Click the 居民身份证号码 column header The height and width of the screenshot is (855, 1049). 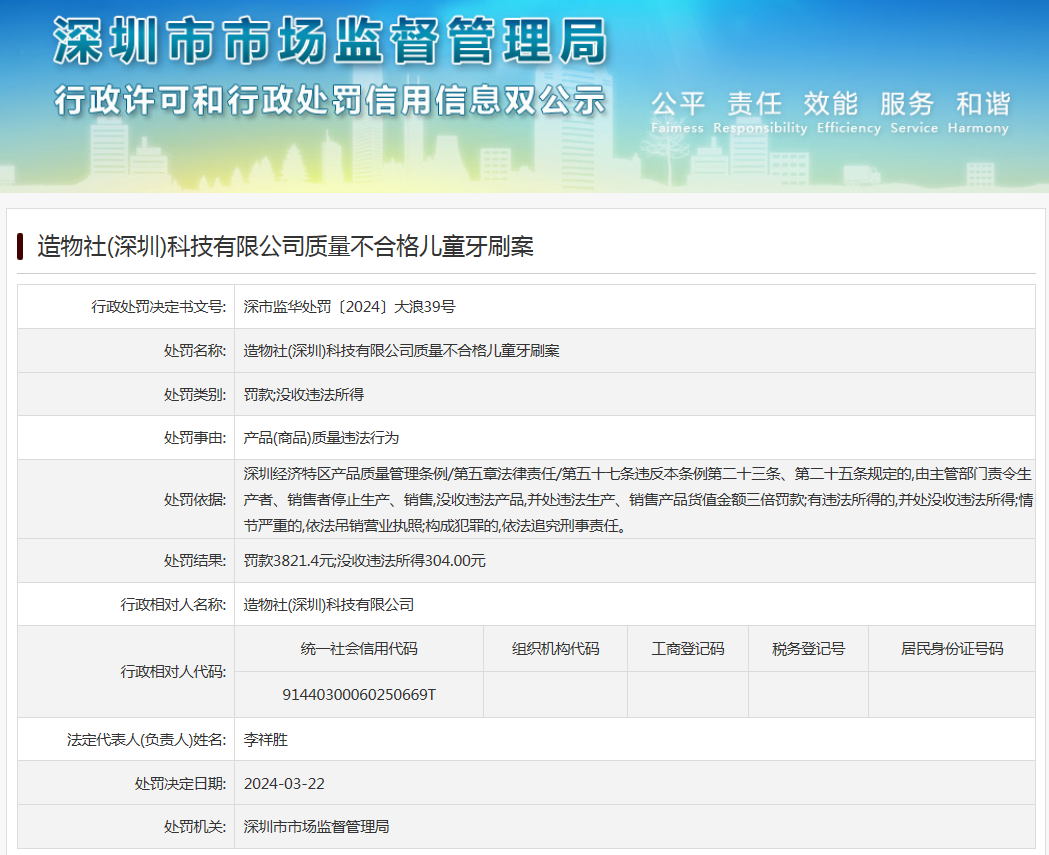click(x=952, y=648)
